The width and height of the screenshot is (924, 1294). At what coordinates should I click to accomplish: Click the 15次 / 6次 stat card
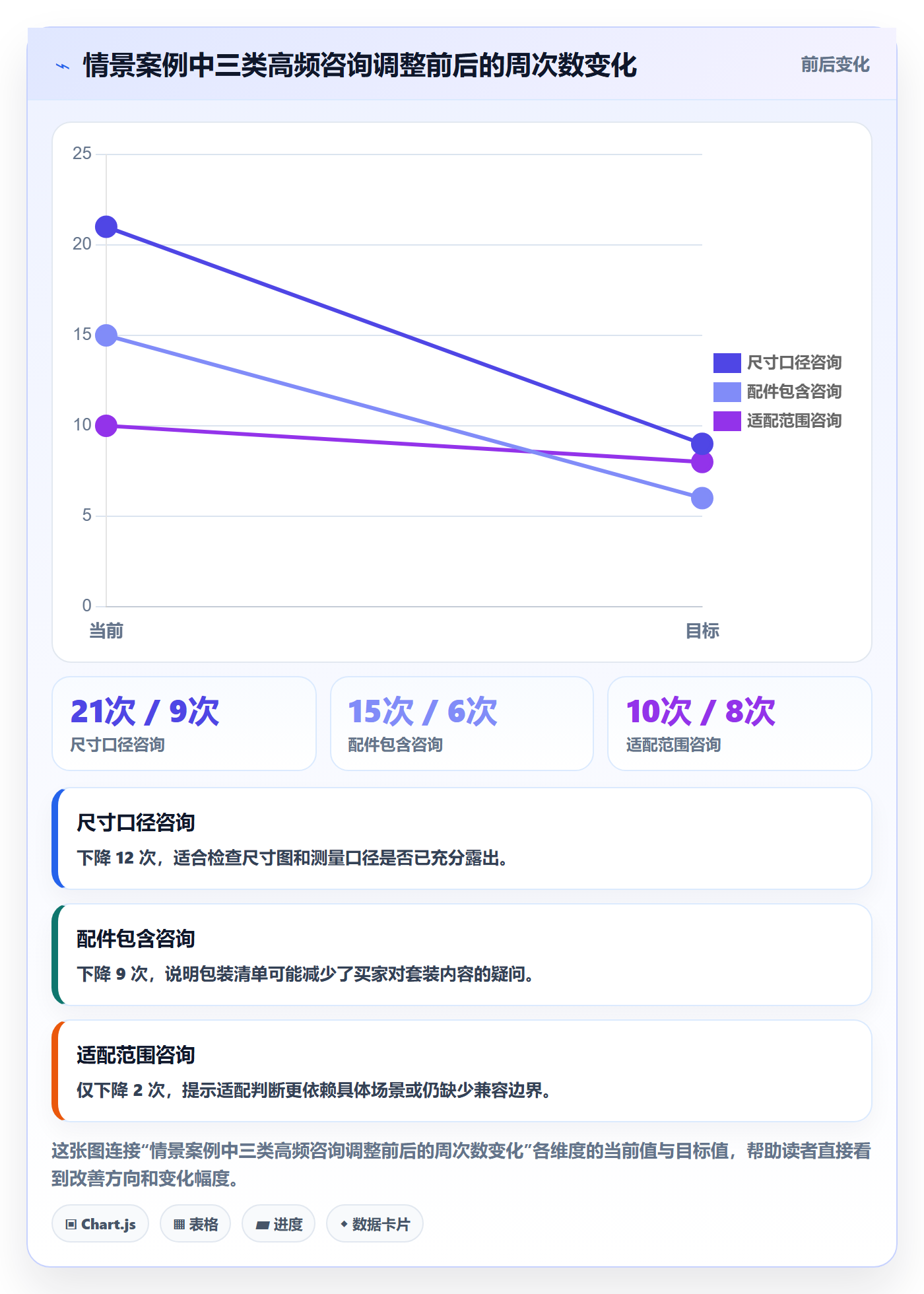point(462,724)
